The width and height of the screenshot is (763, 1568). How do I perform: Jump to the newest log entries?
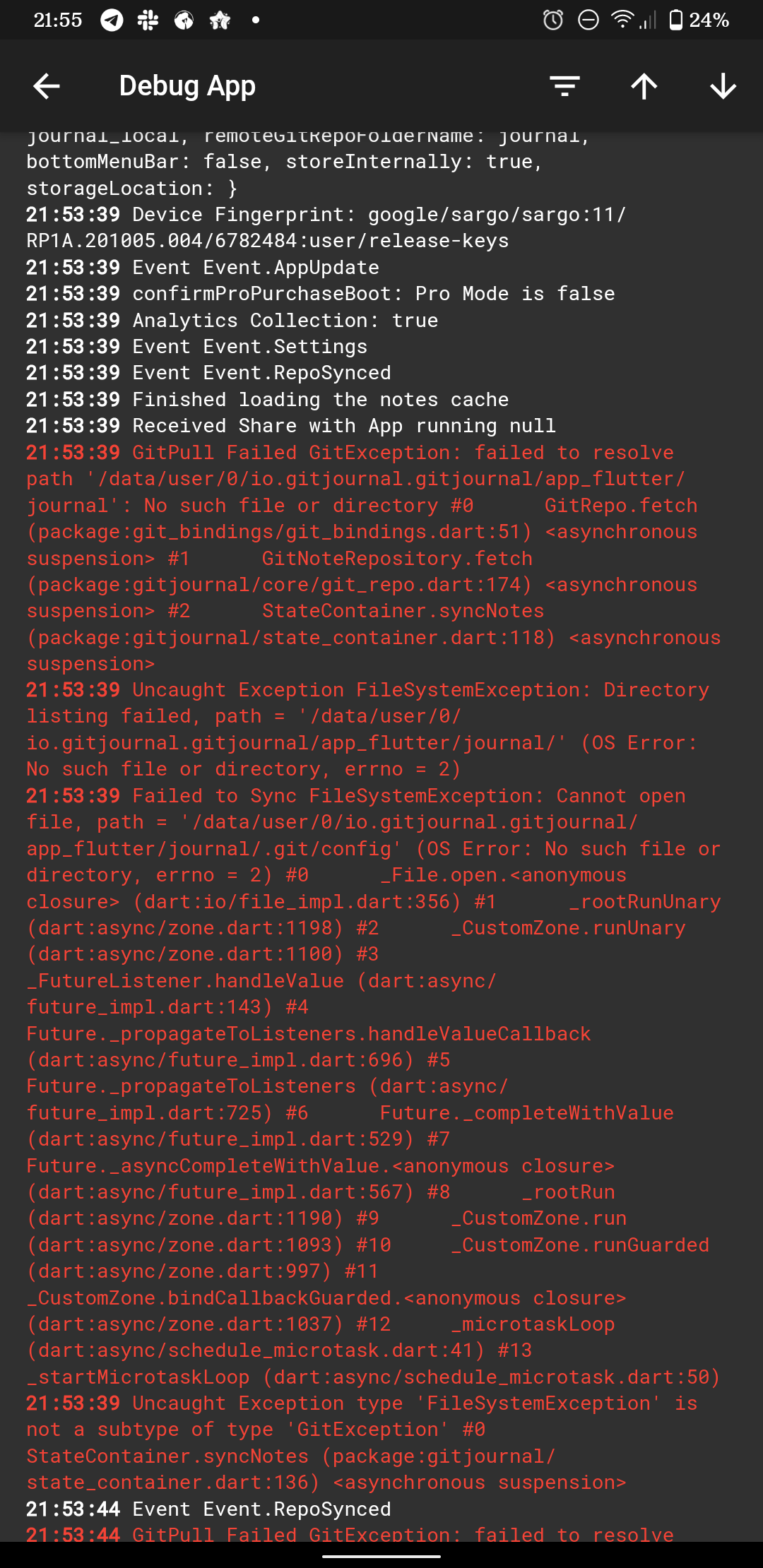[723, 86]
